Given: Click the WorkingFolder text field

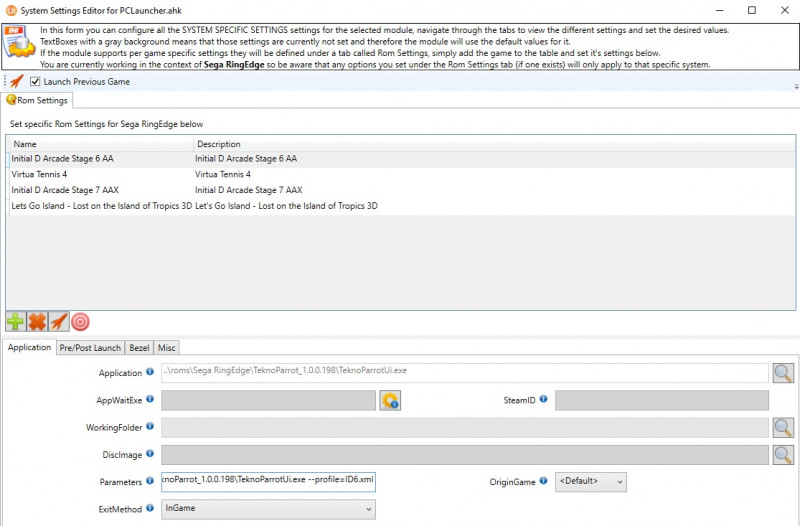Looking at the screenshot, I should tap(465, 428).
